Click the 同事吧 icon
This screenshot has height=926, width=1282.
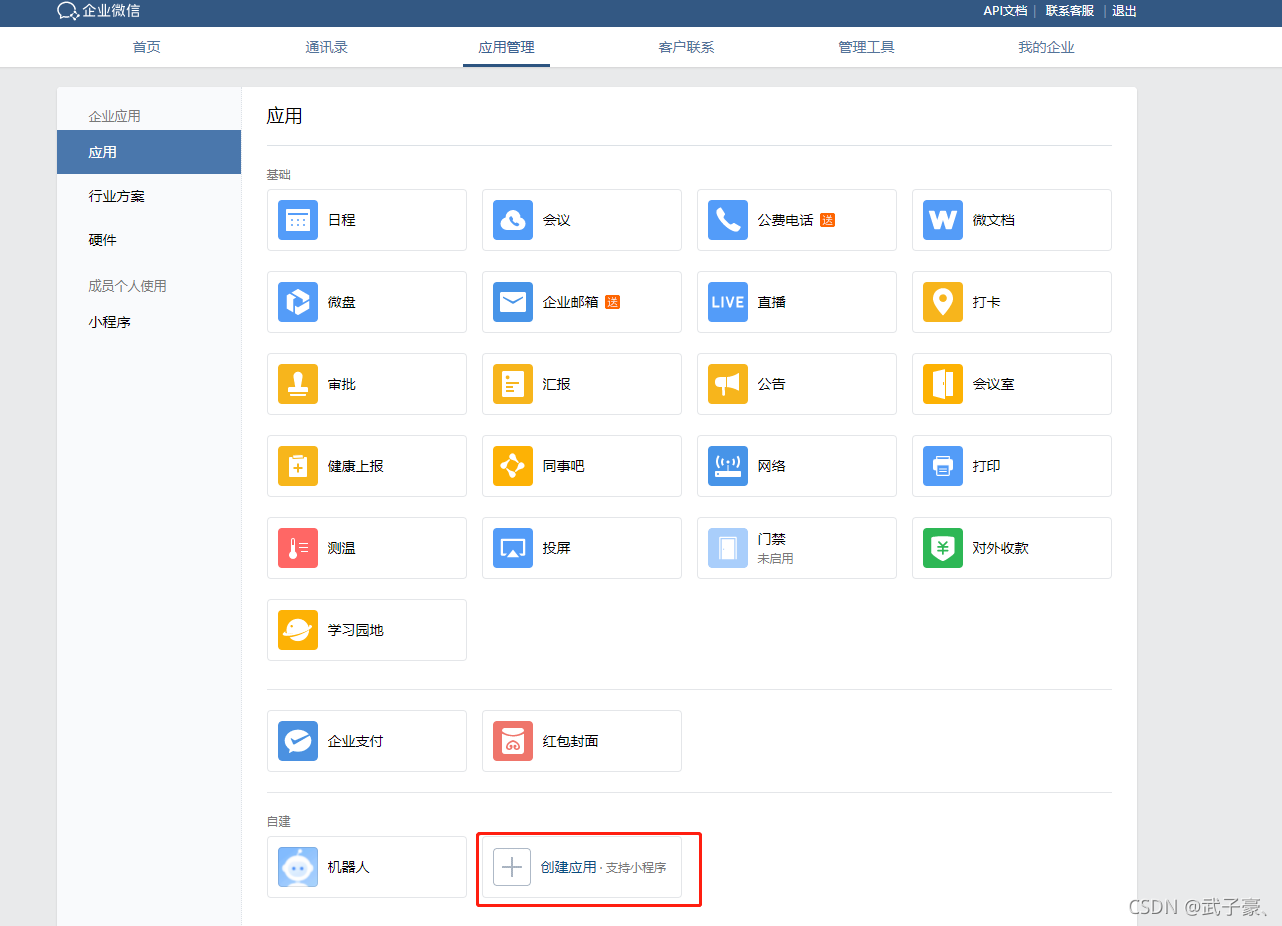(x=513, y=466)
